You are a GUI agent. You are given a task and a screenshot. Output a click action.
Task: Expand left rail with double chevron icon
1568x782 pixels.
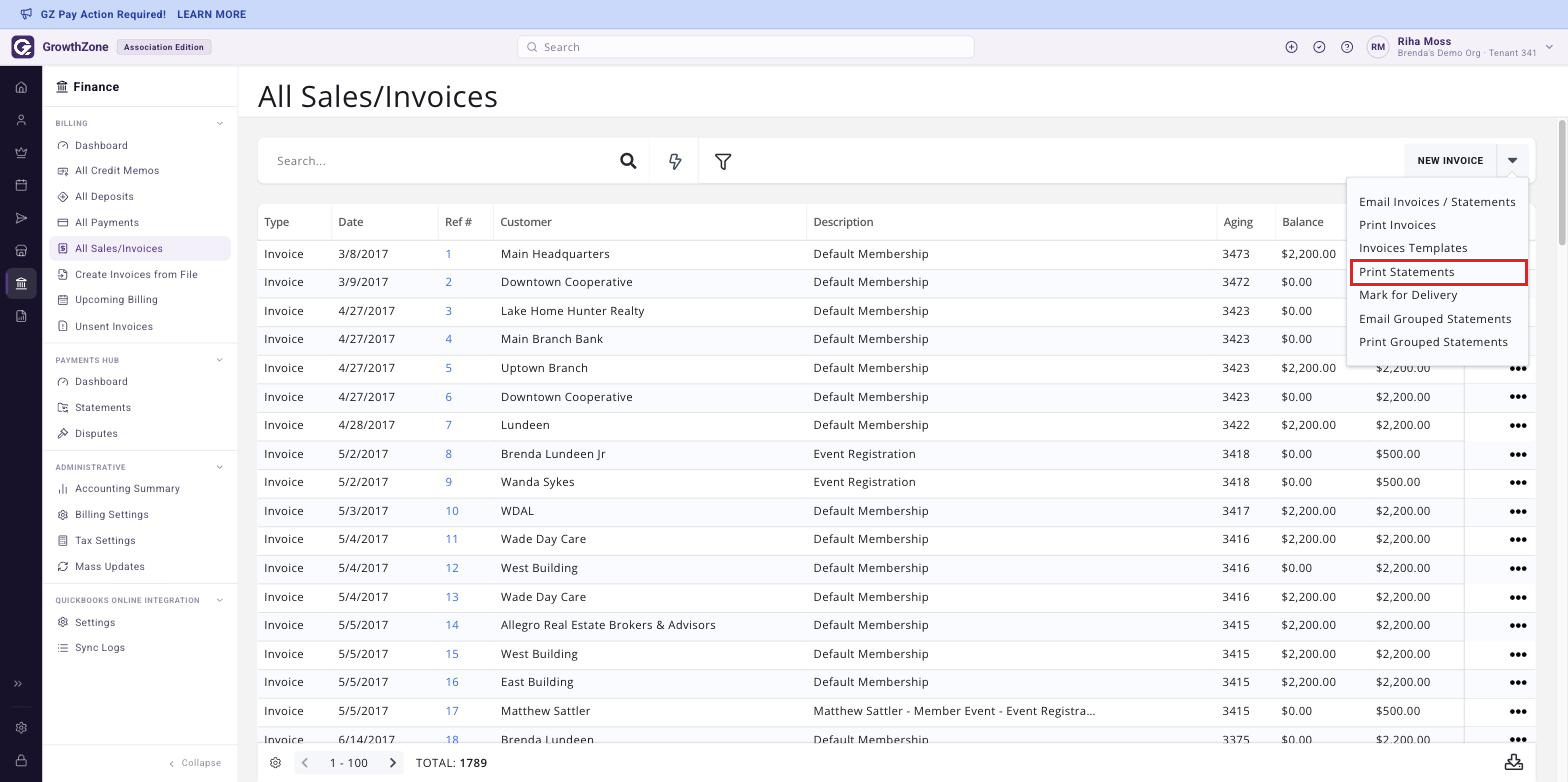pos(18,684)
